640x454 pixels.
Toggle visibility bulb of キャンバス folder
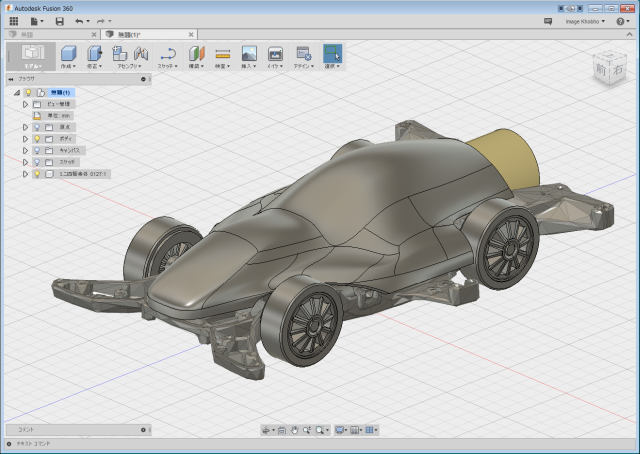pyautogui.click(x=37, y=151)
